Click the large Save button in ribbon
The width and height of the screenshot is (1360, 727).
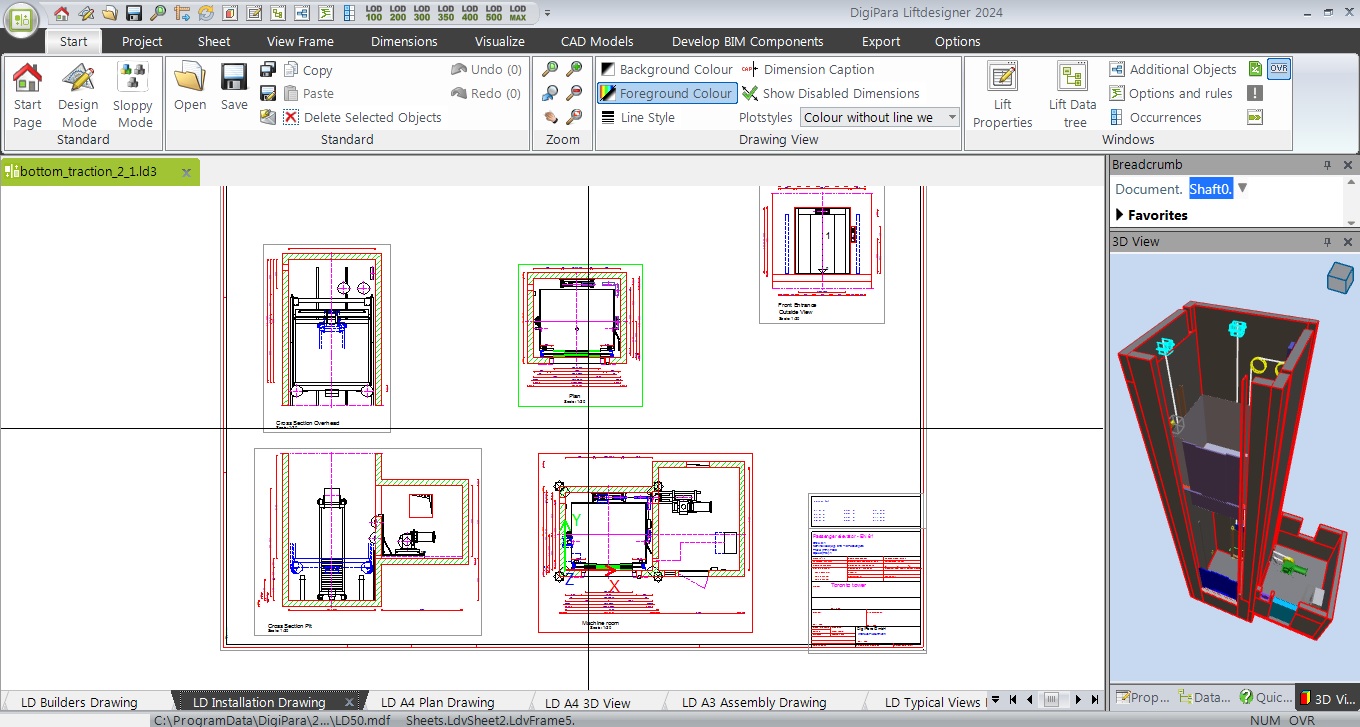234,87
